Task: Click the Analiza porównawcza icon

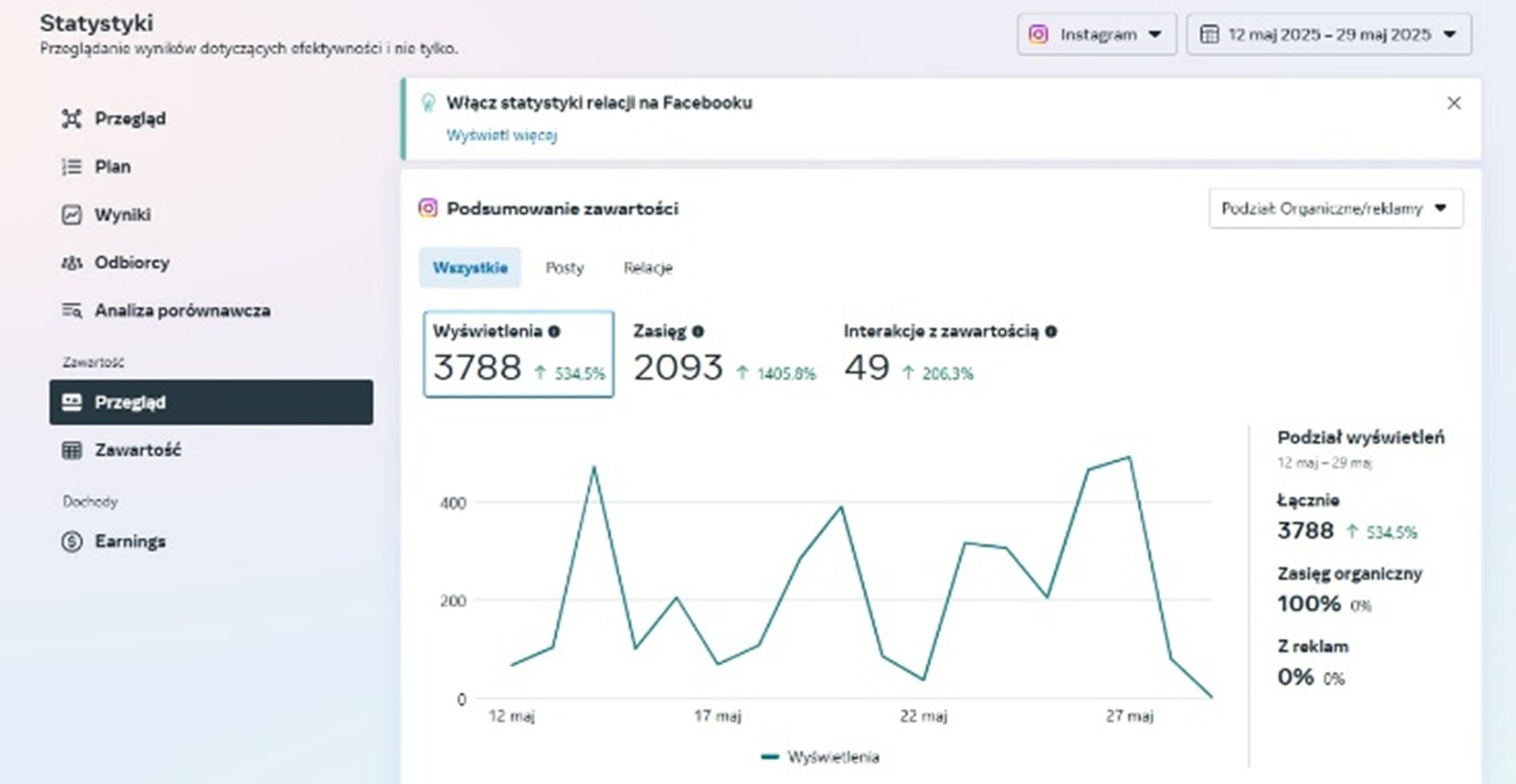Action: [71, 310]
